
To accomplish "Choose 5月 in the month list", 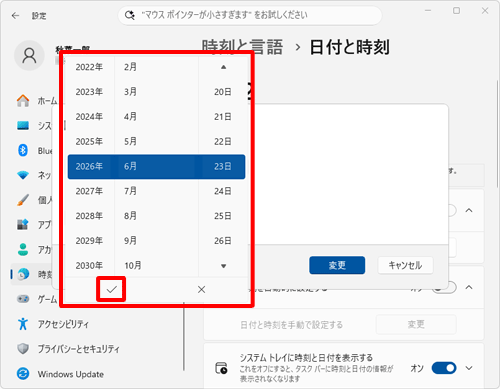I will pyautogui.click(x=130, y=142).
